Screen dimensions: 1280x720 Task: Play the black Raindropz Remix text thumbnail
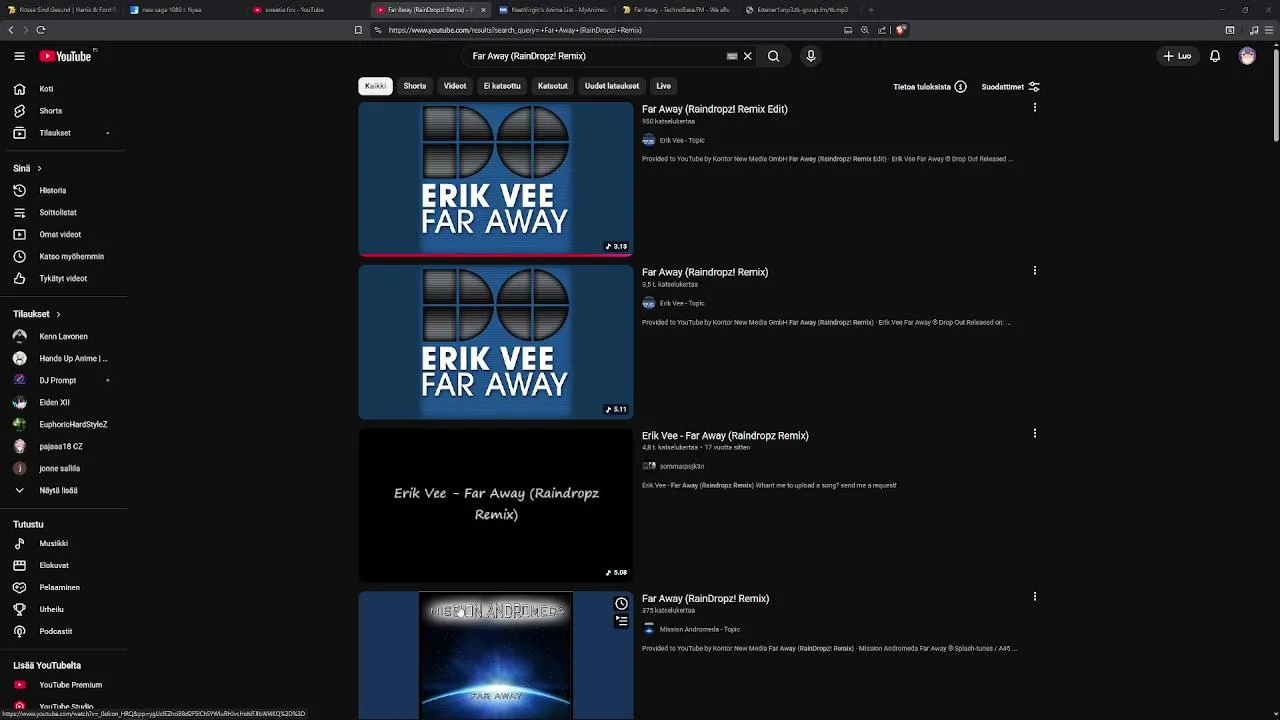[x=496, y=505]
